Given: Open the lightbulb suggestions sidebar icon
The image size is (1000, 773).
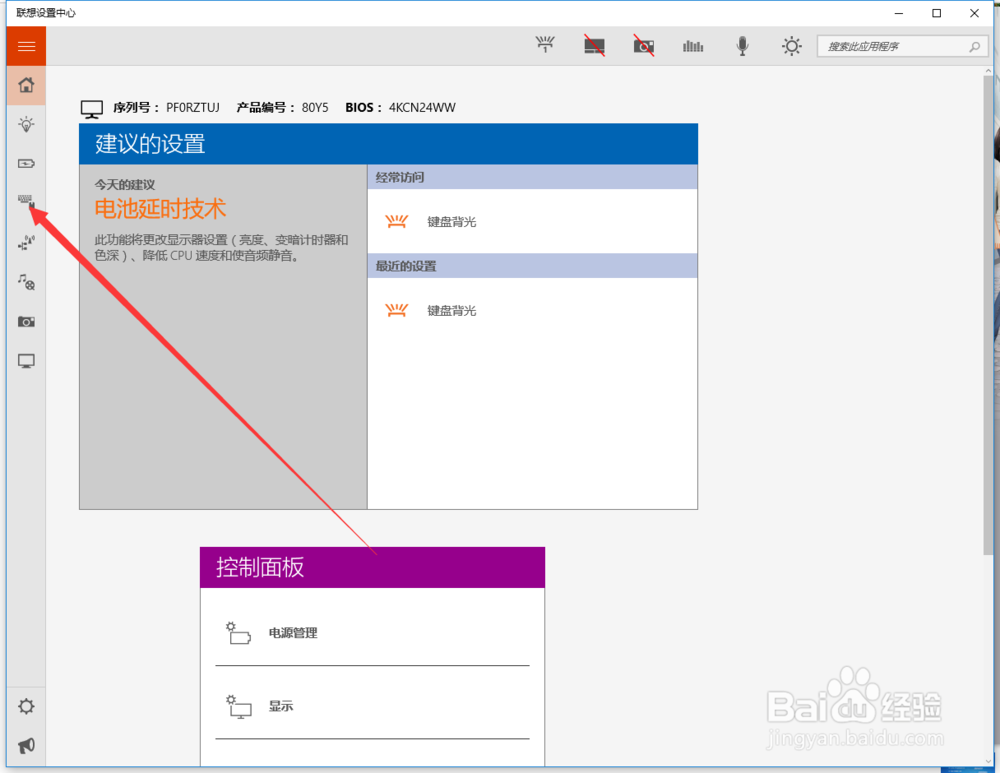Looking at the screenshot, I should tap(26, 124).
